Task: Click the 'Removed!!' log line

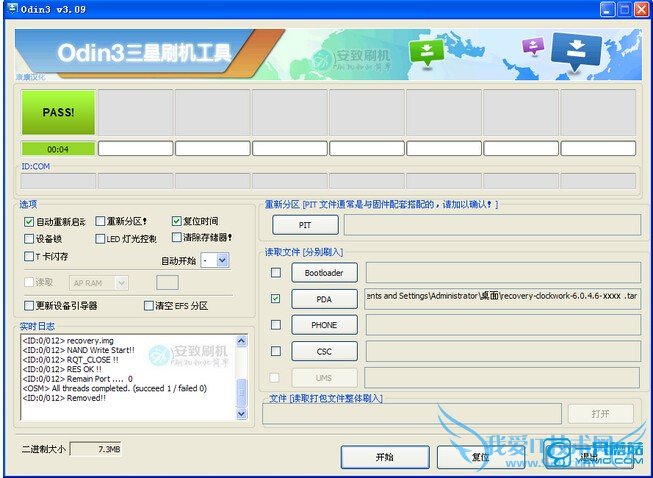Action: click(64, 398)
